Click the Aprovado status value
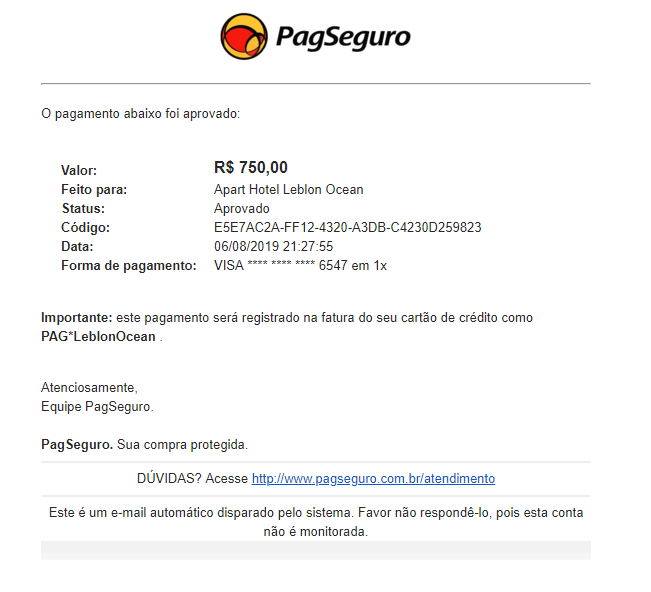 point(242,208)
